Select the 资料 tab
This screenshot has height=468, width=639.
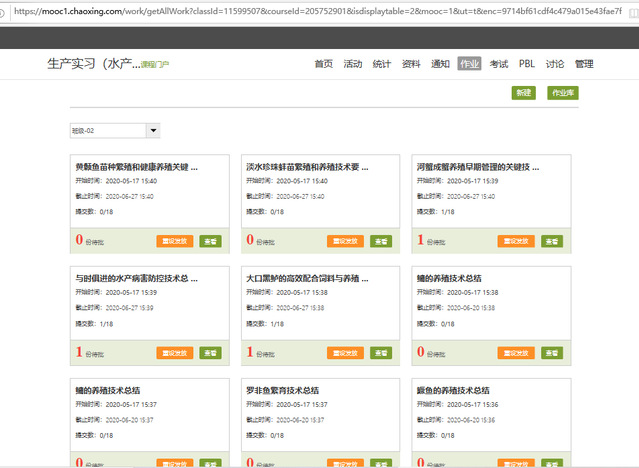[x=410, y=64]
